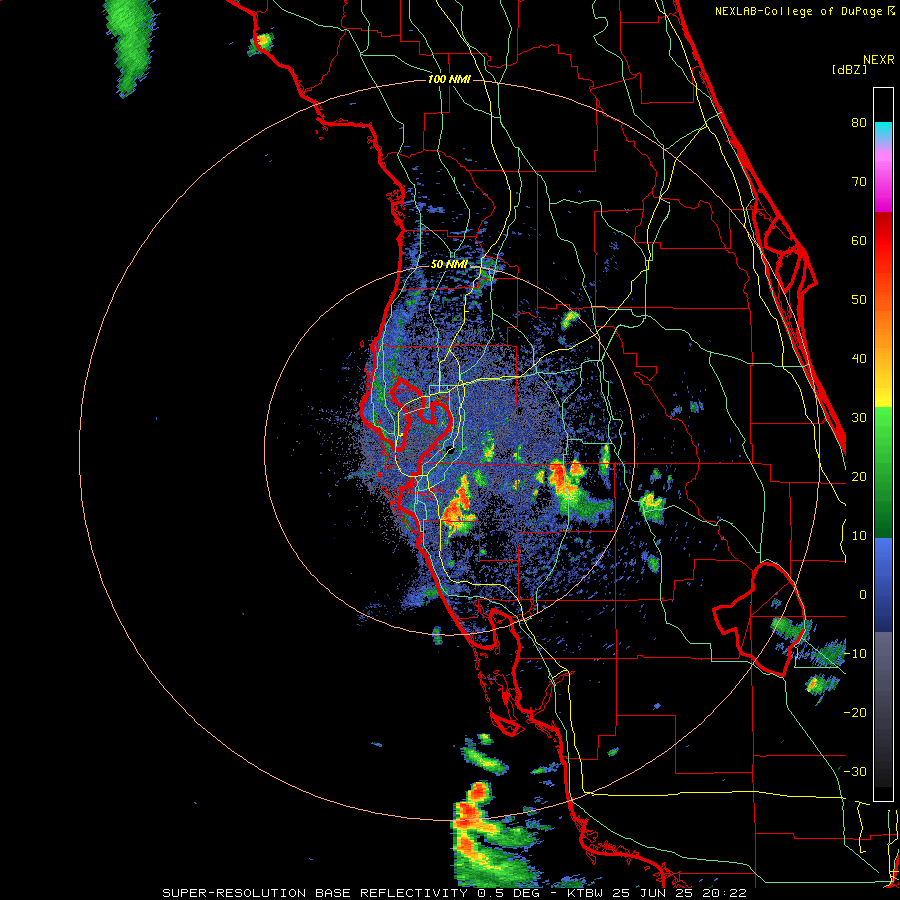Click the [dBZ] units label
Viewport: 900px width, 900px height.
pyautogui.click(x=849, y=69)
